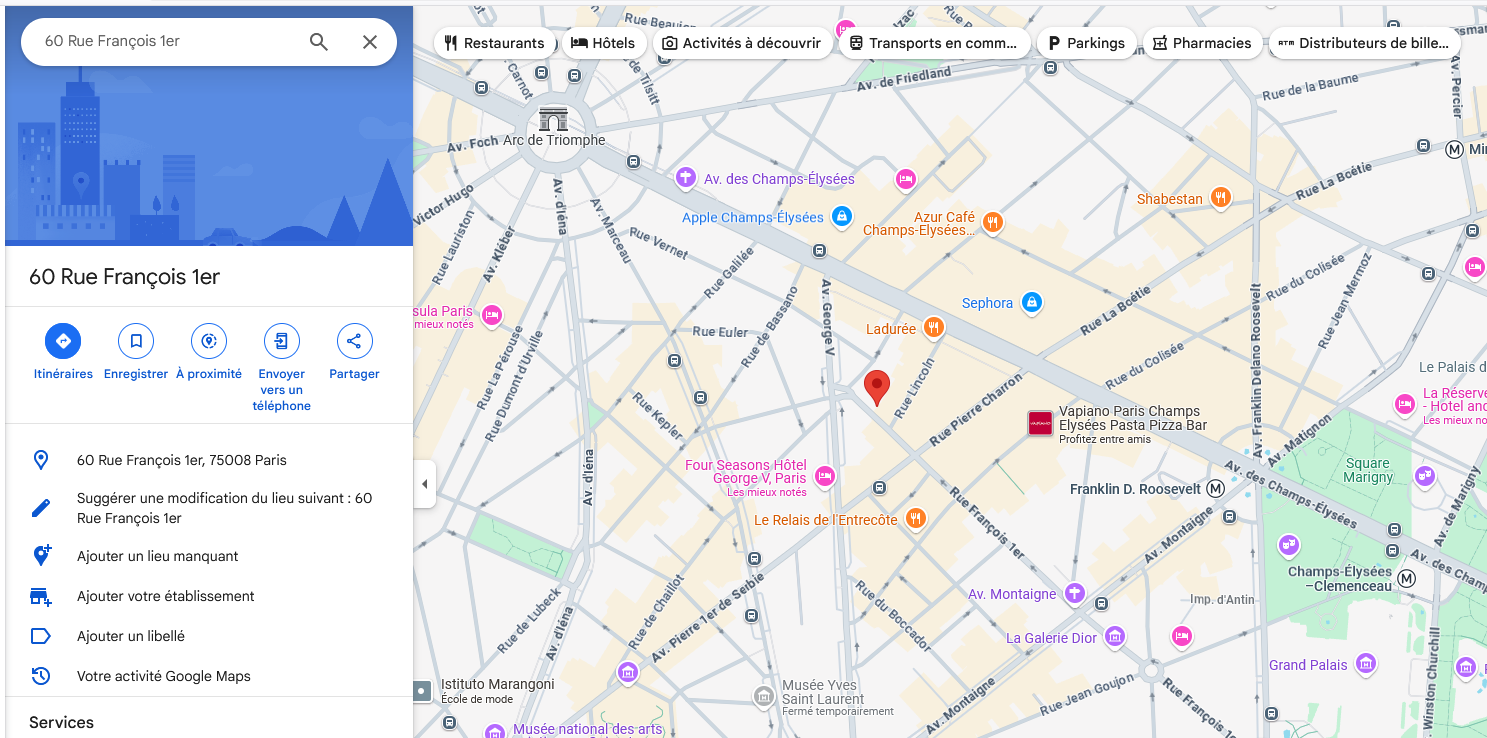This screenshot has width=1487, height=738.
Task: Click Franklin D. Roosevelt metro icon
Action: [x=1216, y=489]
